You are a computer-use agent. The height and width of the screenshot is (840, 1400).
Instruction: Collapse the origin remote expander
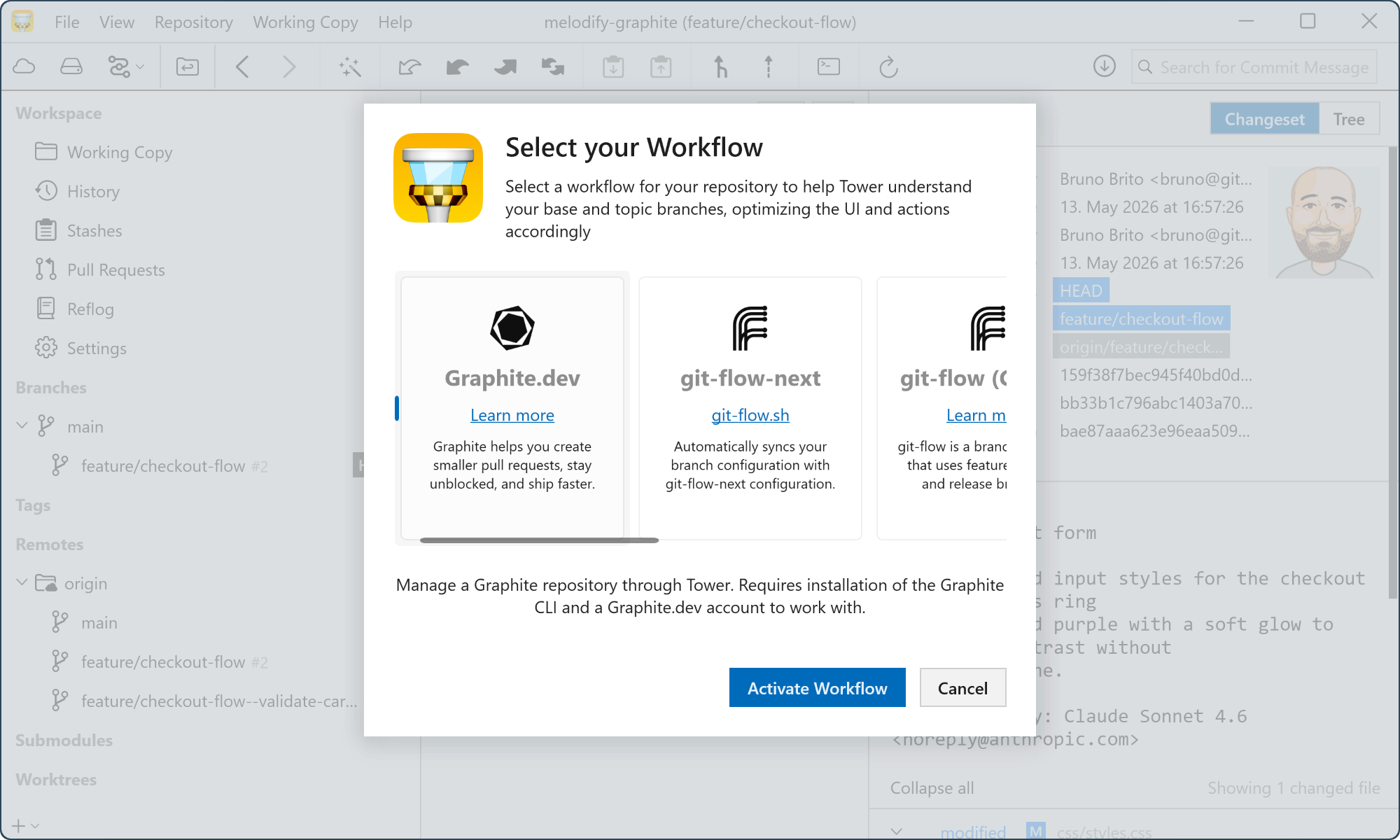pos(22,583)
